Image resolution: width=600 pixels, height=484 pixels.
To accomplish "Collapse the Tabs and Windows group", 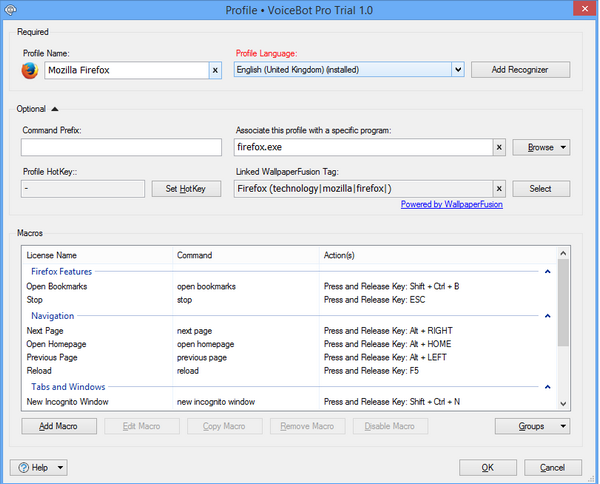I will pos(548,387).
